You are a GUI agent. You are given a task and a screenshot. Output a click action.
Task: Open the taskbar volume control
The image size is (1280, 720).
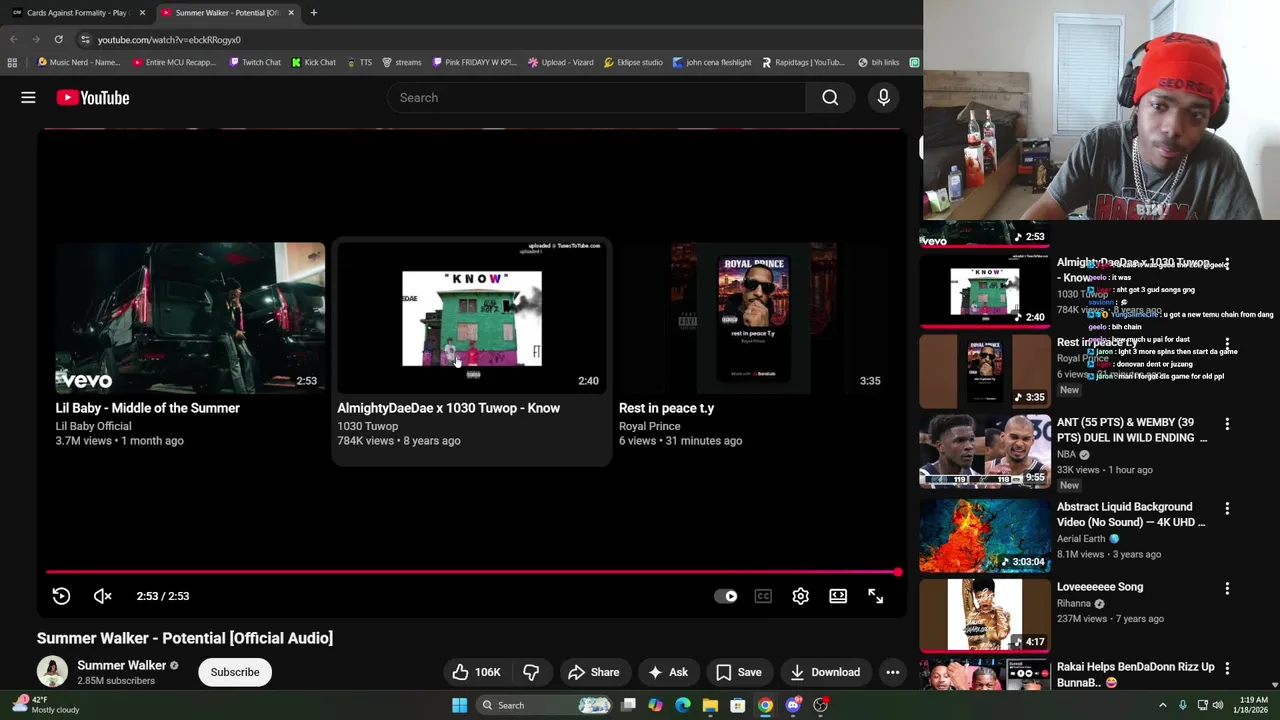tap(1218, 705)
